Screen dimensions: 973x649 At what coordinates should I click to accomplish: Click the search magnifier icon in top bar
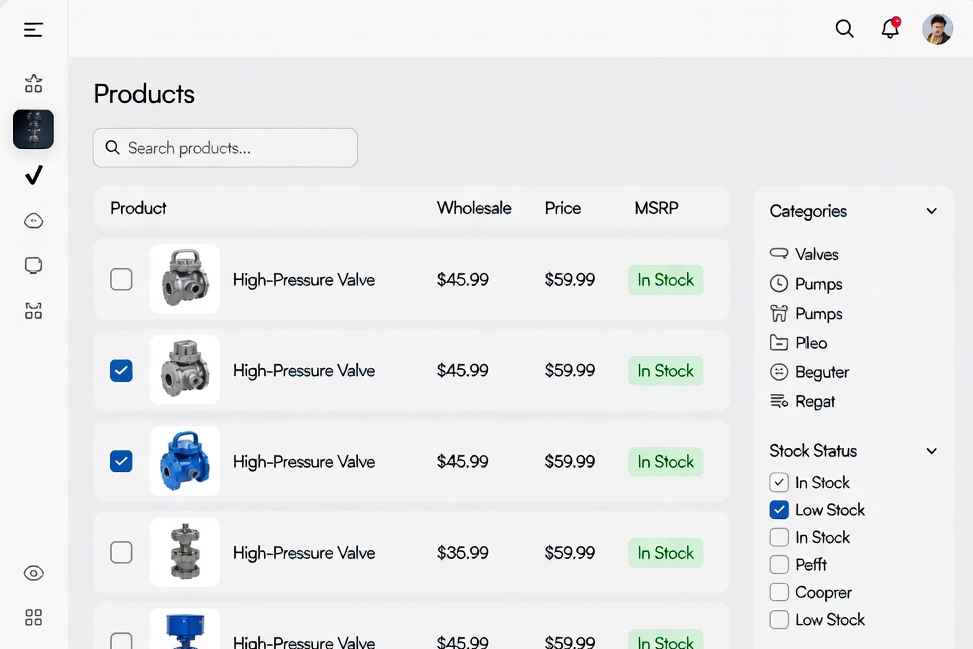(x=844, y=29)
